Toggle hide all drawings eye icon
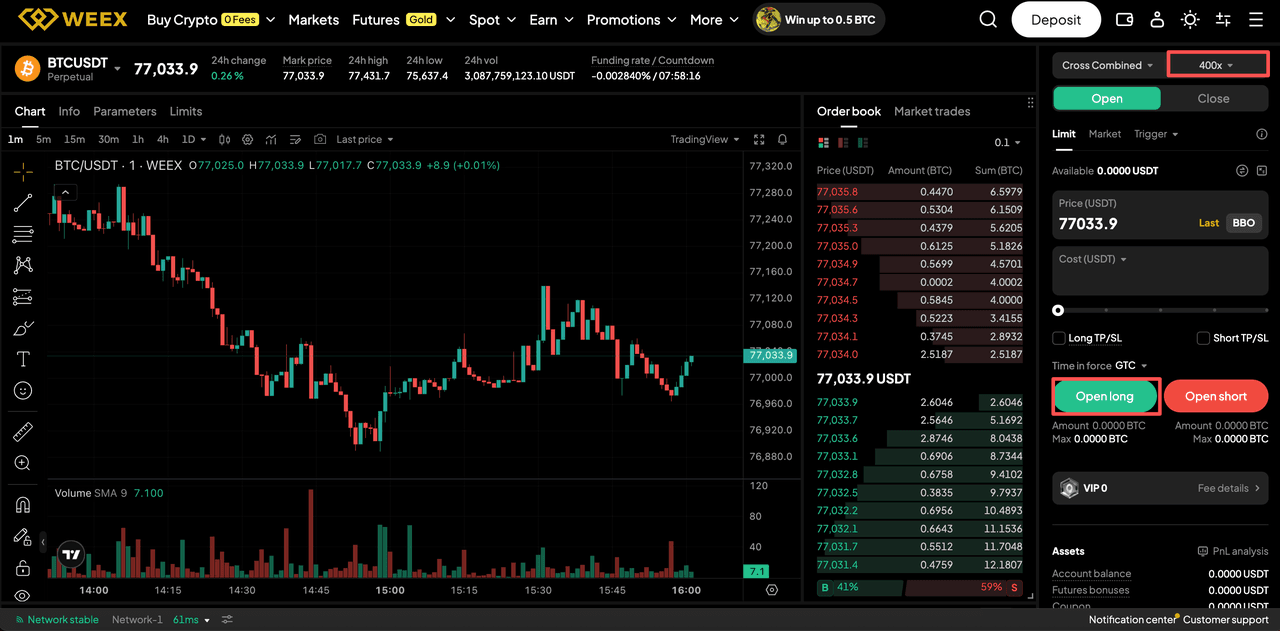 [x=23, y=595]
